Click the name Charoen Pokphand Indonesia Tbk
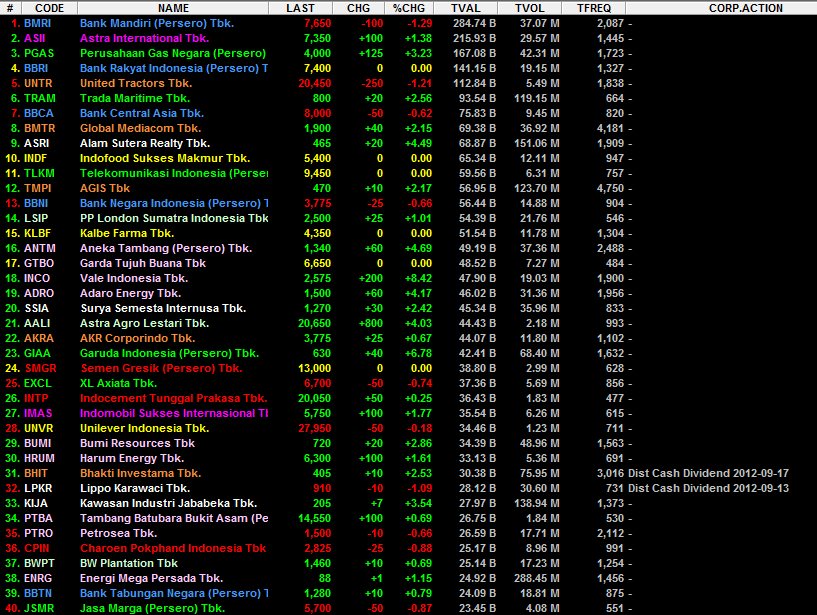This screenshot has height=615, width=817. 173,549
